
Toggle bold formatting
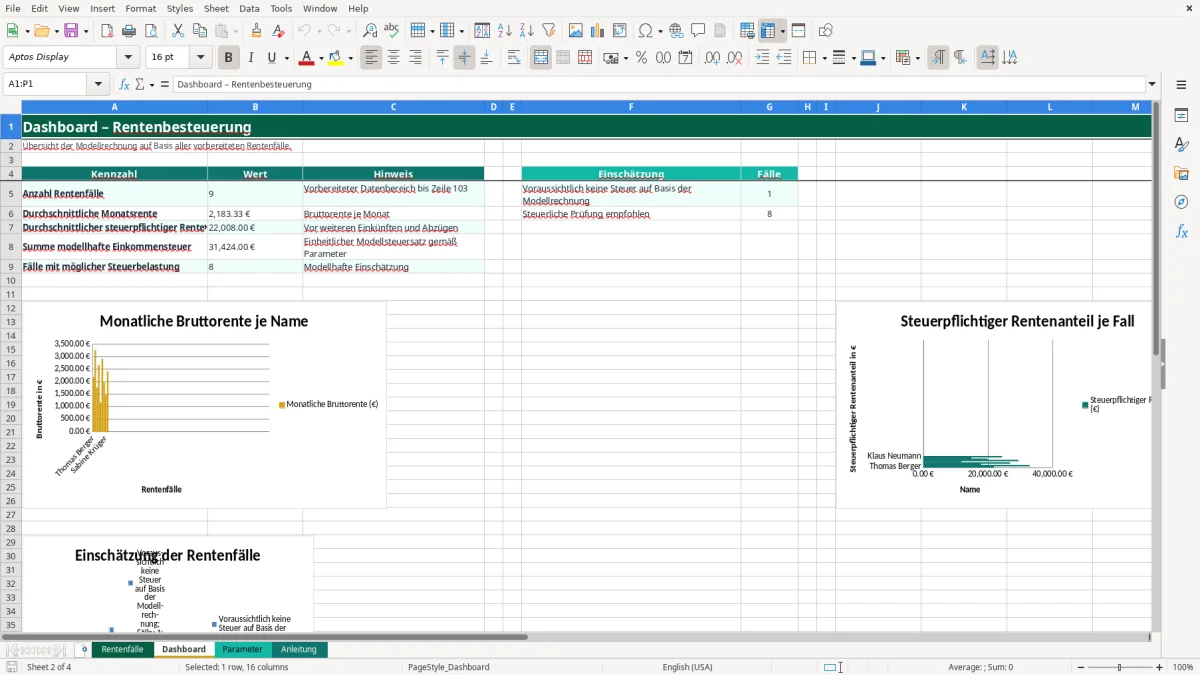tap(229, 58)
